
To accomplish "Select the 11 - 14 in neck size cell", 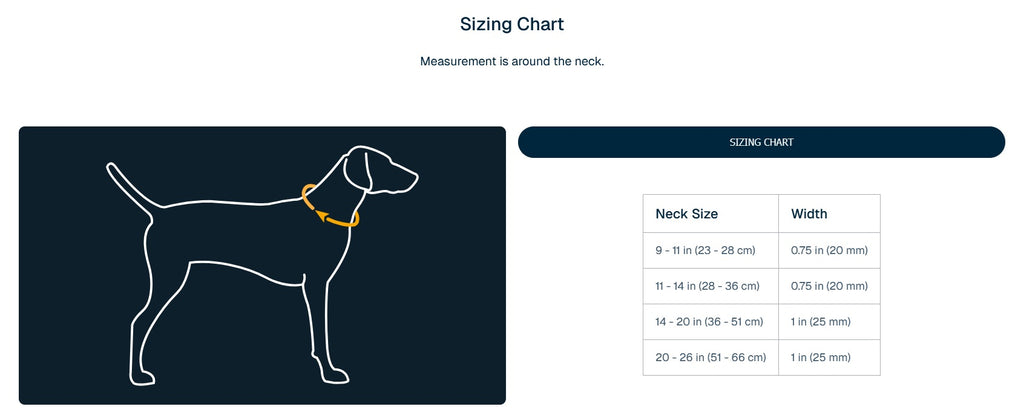I will [x=708, y=286].
